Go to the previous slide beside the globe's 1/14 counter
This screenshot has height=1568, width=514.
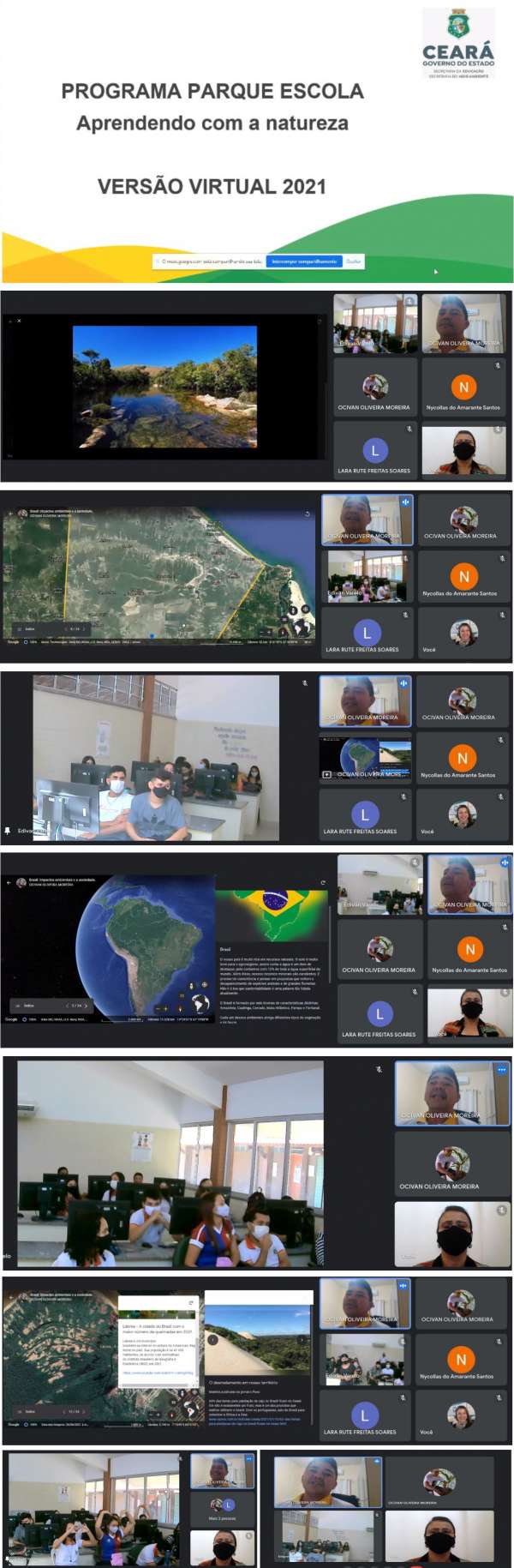(67, 1006)
